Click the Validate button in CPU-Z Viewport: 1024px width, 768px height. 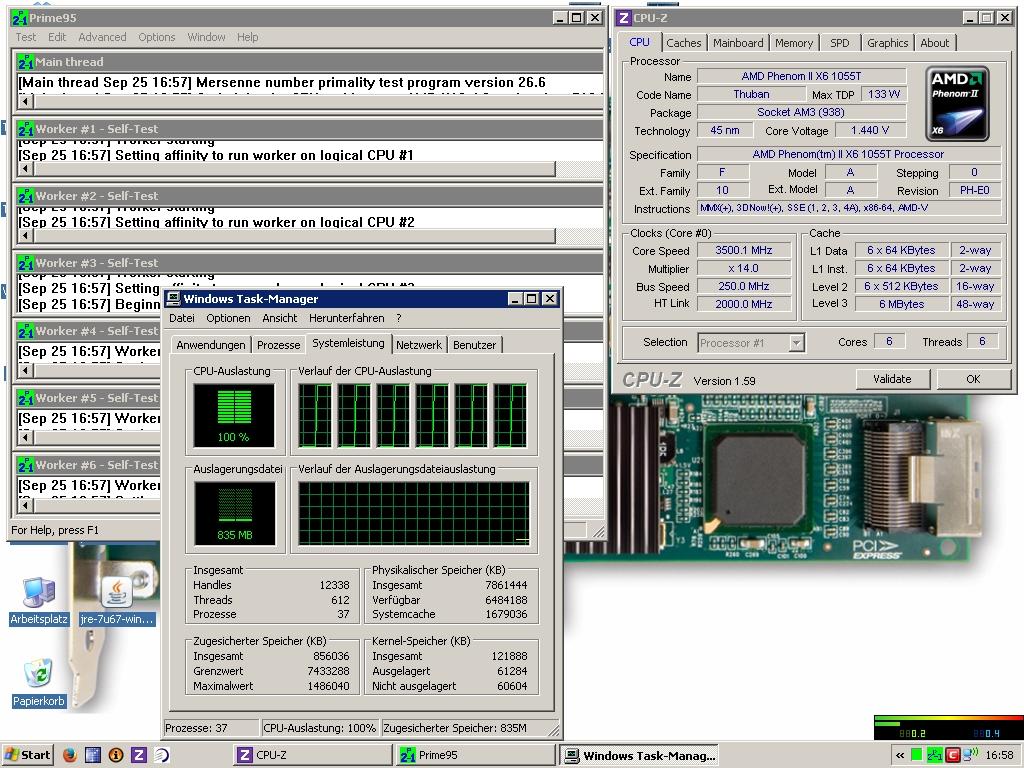point(892,379)
